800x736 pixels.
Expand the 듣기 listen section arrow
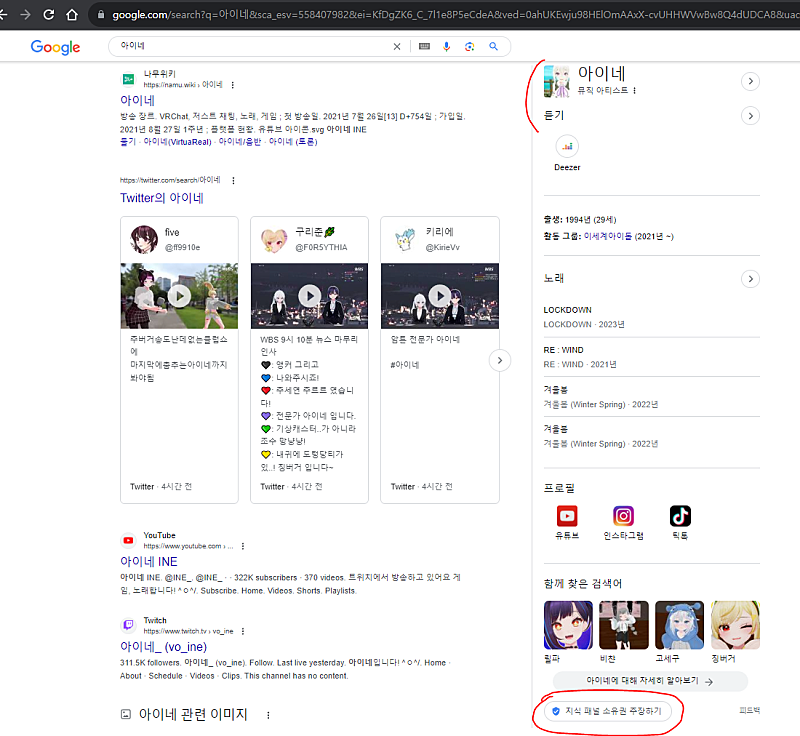point(750,116)
